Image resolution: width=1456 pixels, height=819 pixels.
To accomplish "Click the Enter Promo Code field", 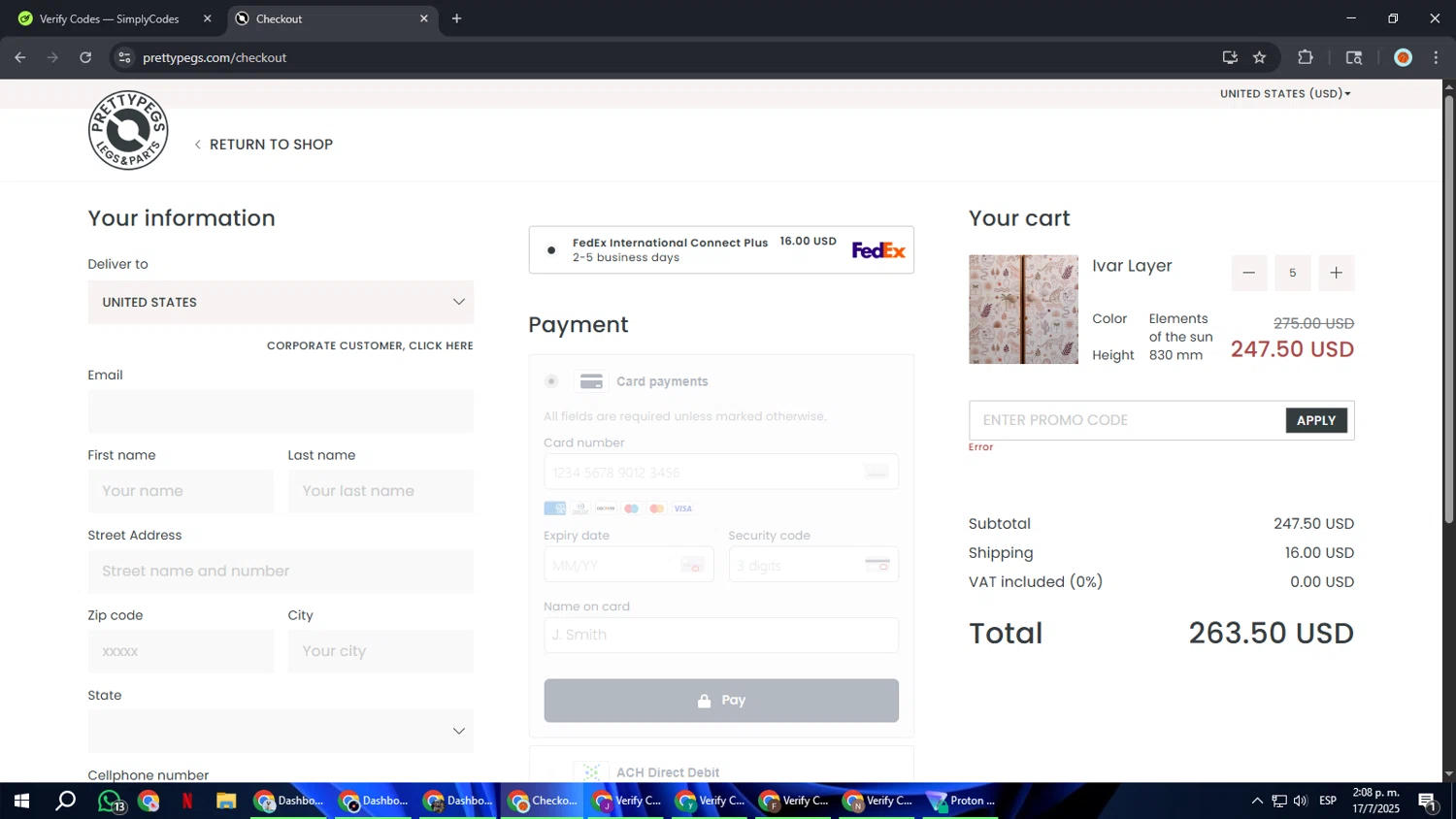I will (1127, 420).
